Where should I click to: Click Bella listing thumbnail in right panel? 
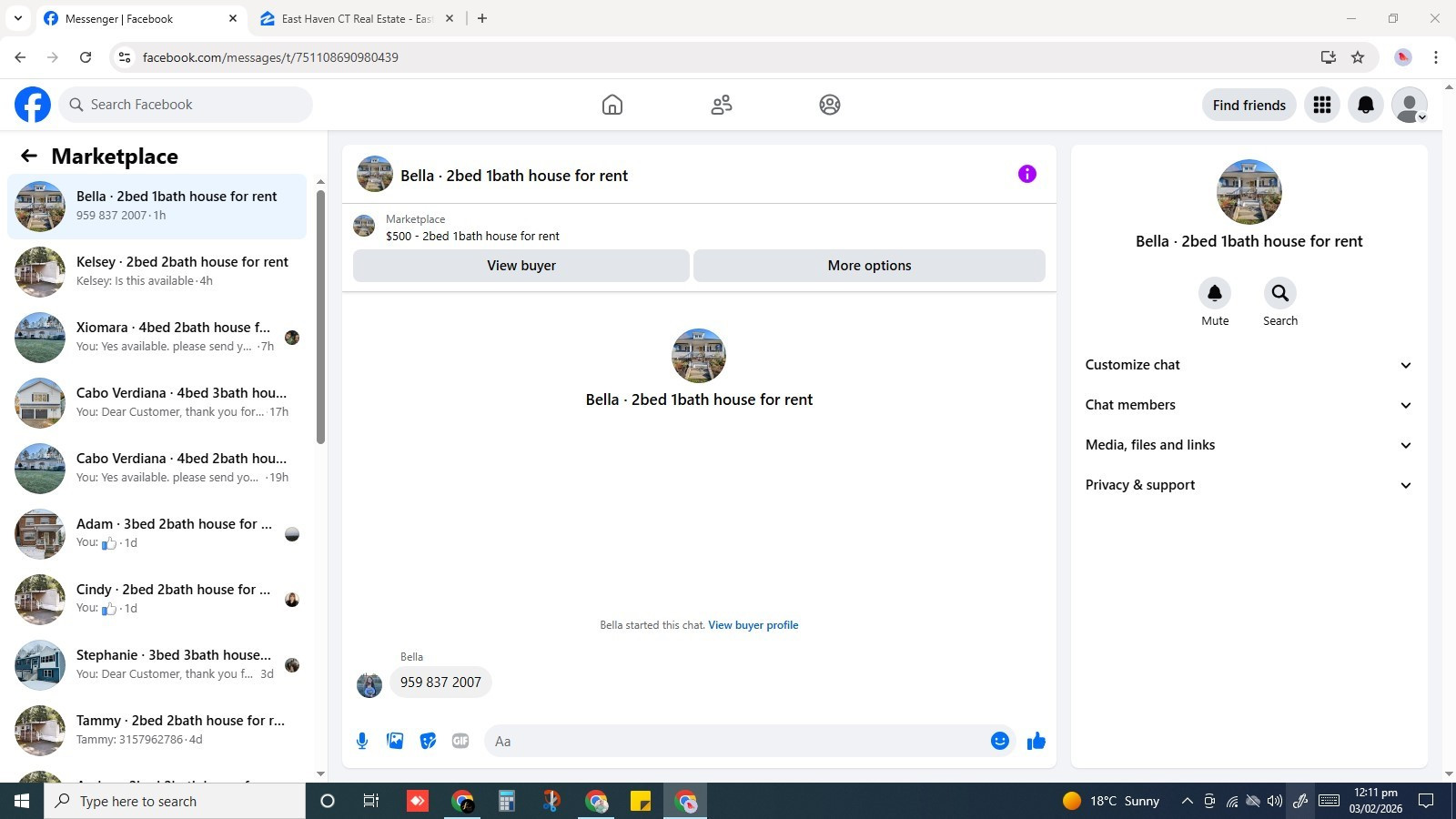1249,192
